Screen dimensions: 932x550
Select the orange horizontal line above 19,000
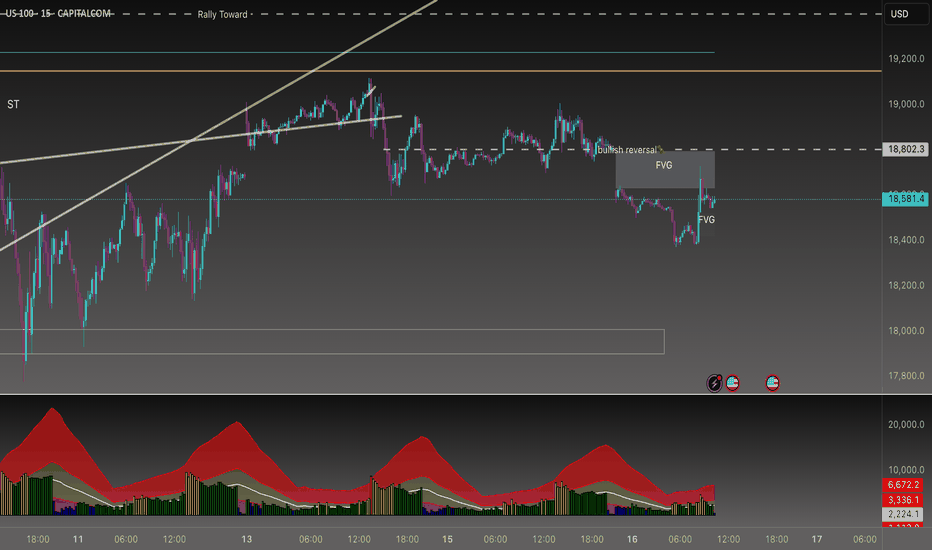tap(440, 71)
